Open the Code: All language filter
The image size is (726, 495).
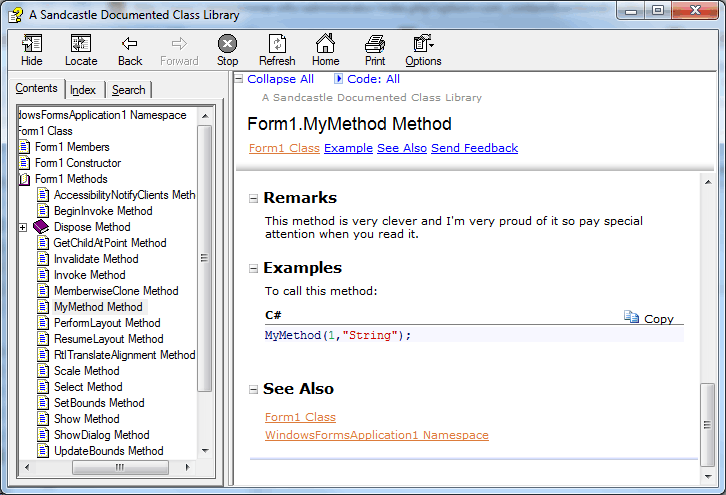[374, 79]
